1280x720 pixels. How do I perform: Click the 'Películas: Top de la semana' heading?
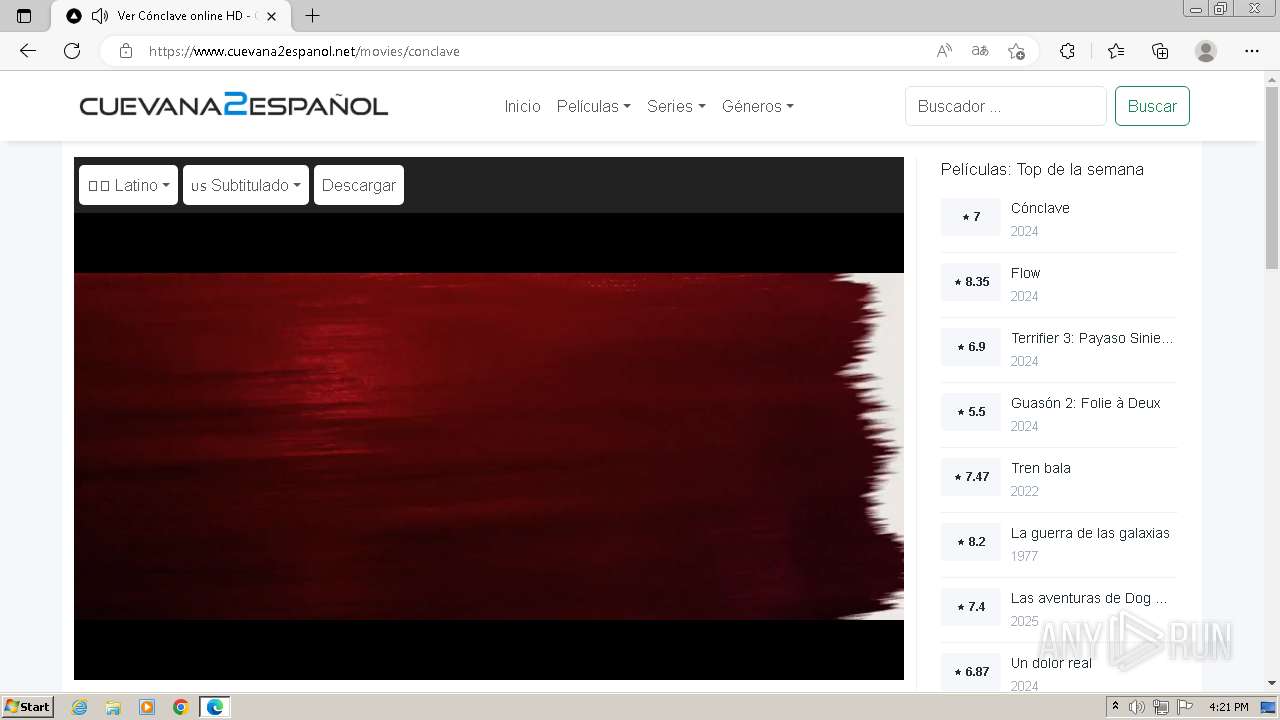click(1042, 169)
